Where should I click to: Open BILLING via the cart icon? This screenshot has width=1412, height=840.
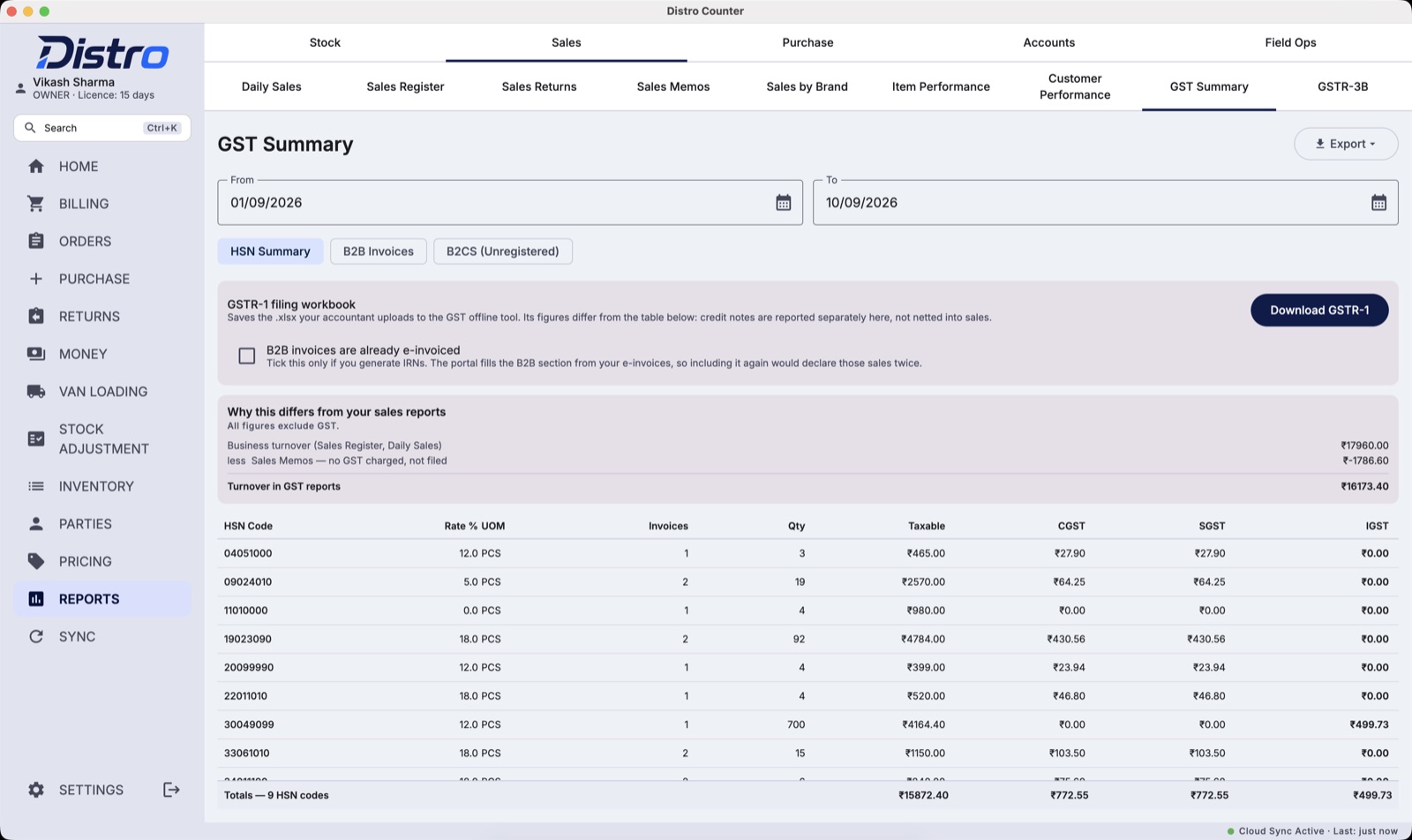coord(36,204)
